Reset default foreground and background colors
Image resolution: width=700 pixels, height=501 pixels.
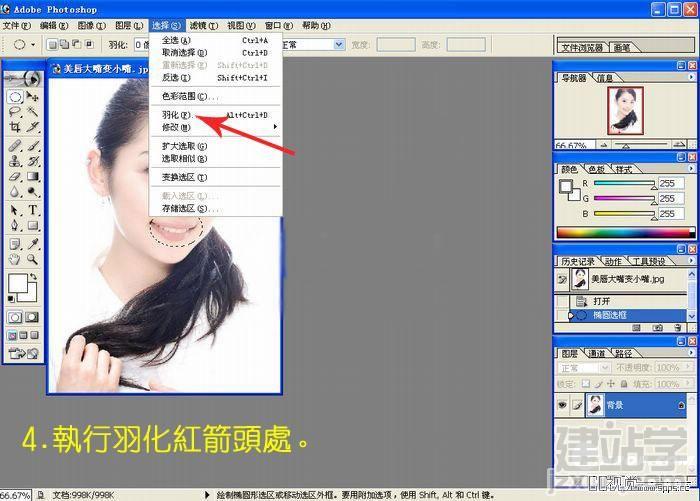pos(11,298)
